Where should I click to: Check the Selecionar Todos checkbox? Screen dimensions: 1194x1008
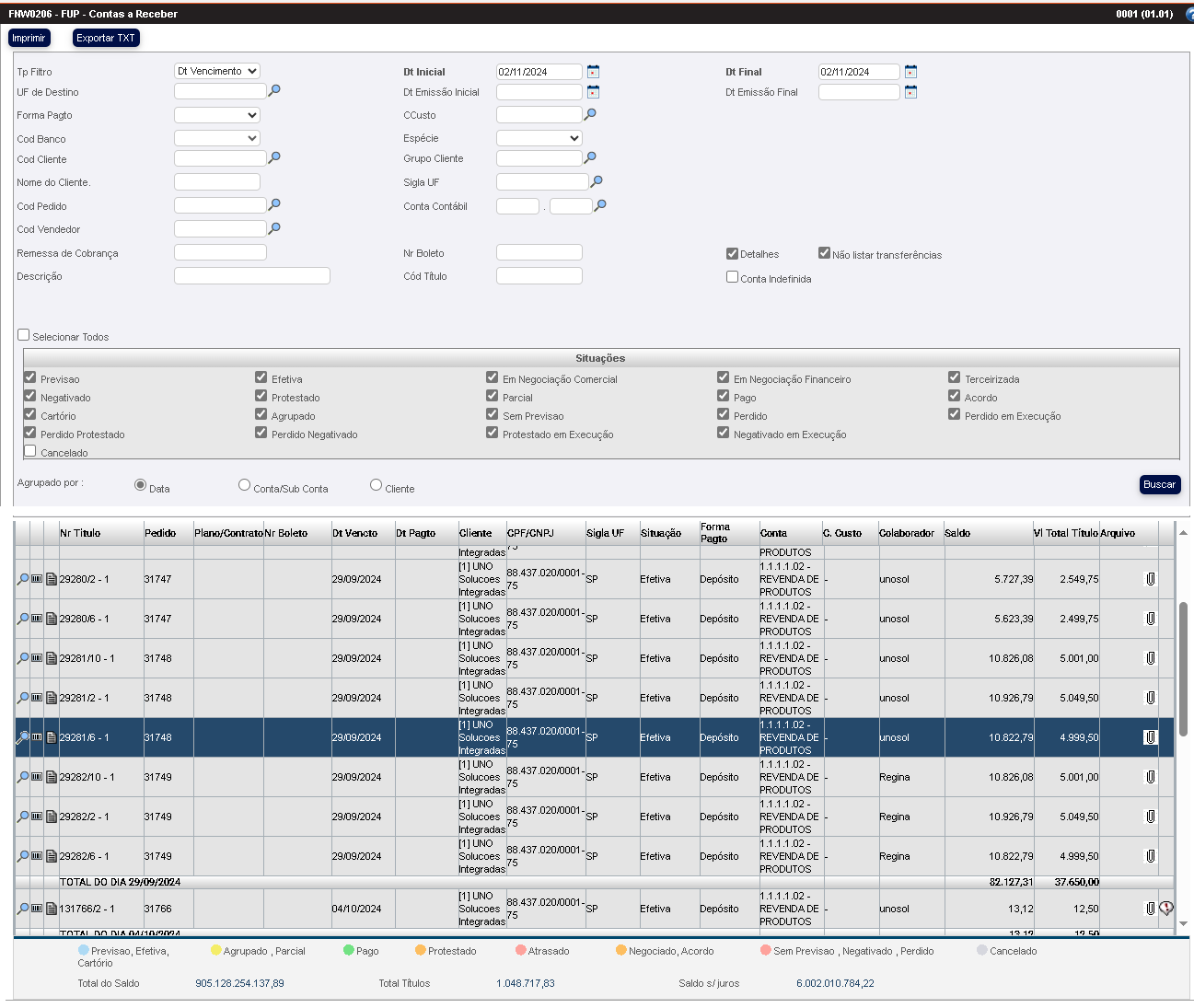pos(24,335)
